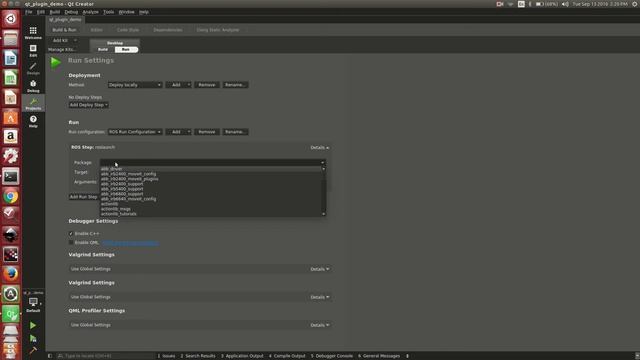
Task: Open the Analyze menu
Action: [x=90, y=12]
